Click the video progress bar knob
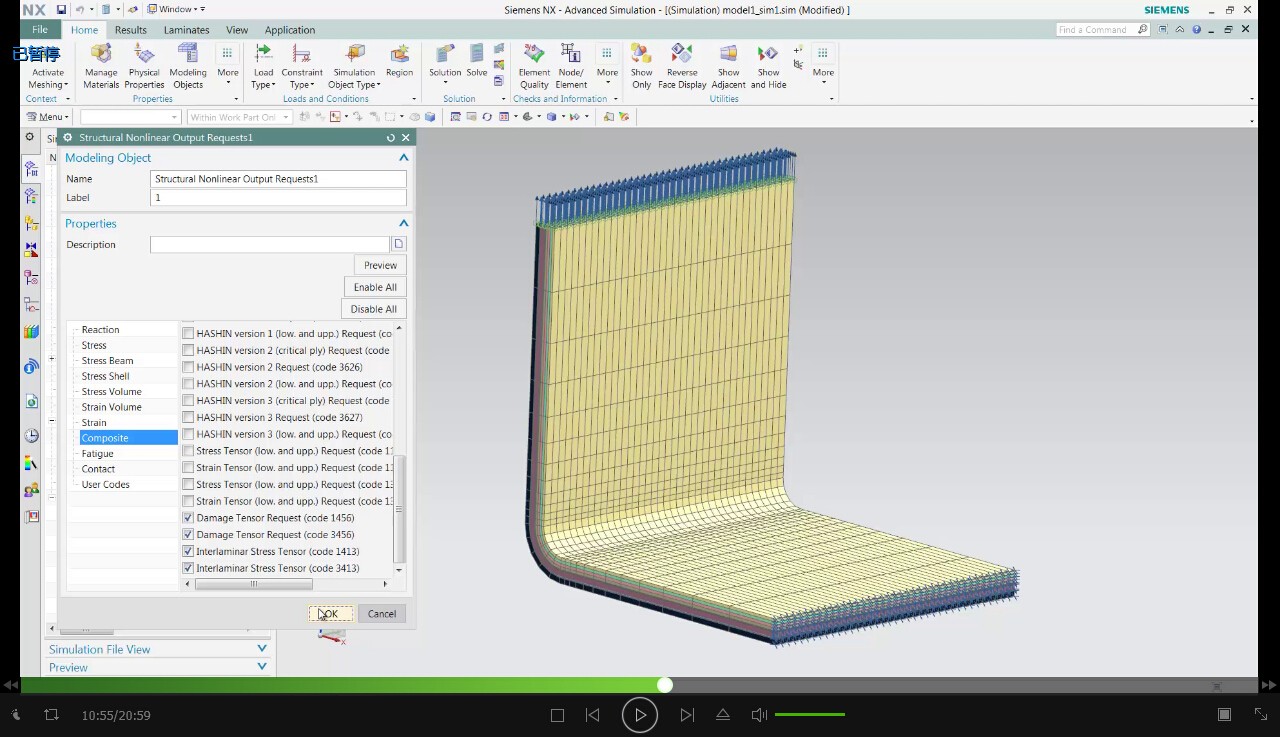The image size is (1280, 737). 665,685
